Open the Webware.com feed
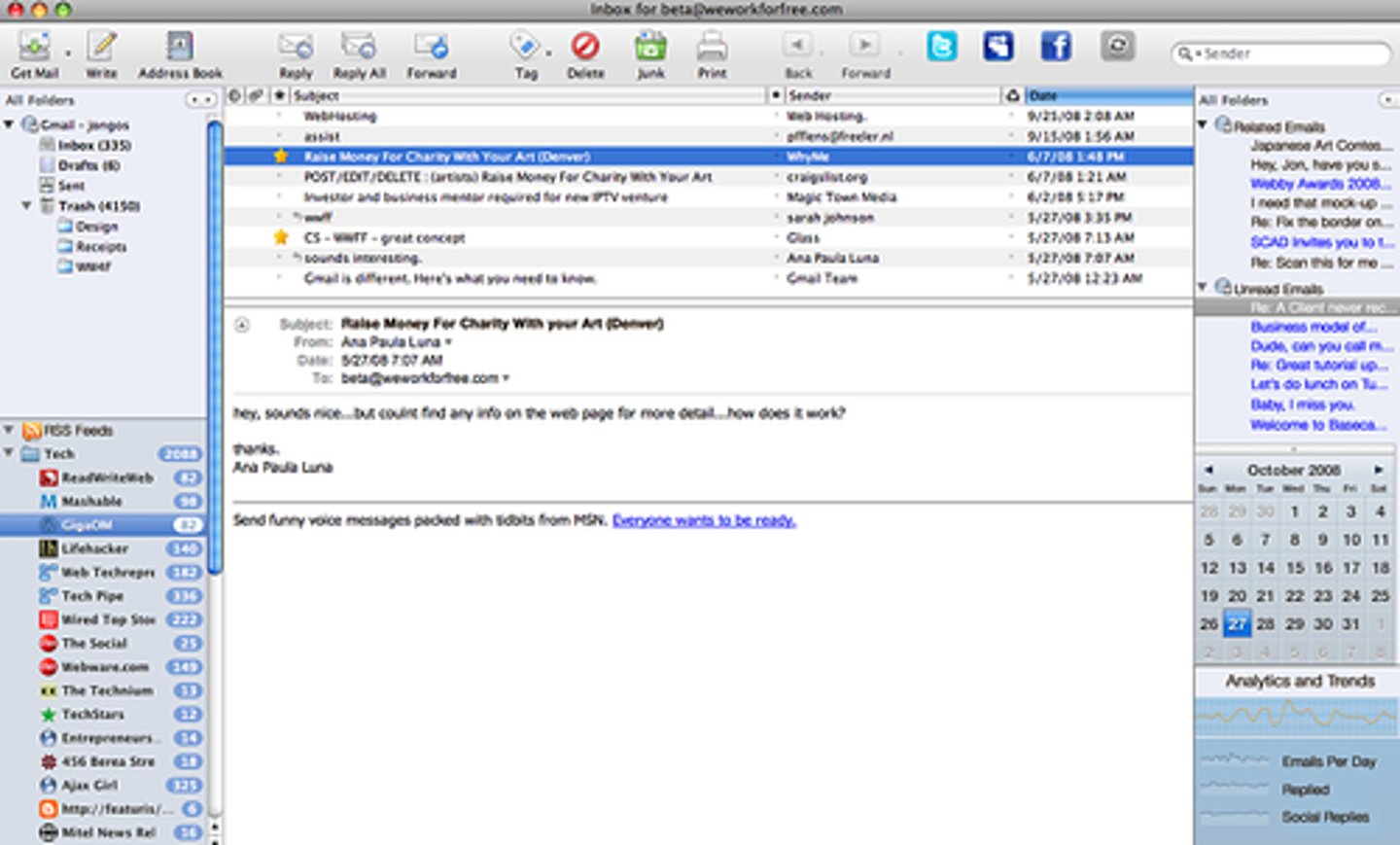This screenshot has height=845, width=1400. tap(105, 667)
